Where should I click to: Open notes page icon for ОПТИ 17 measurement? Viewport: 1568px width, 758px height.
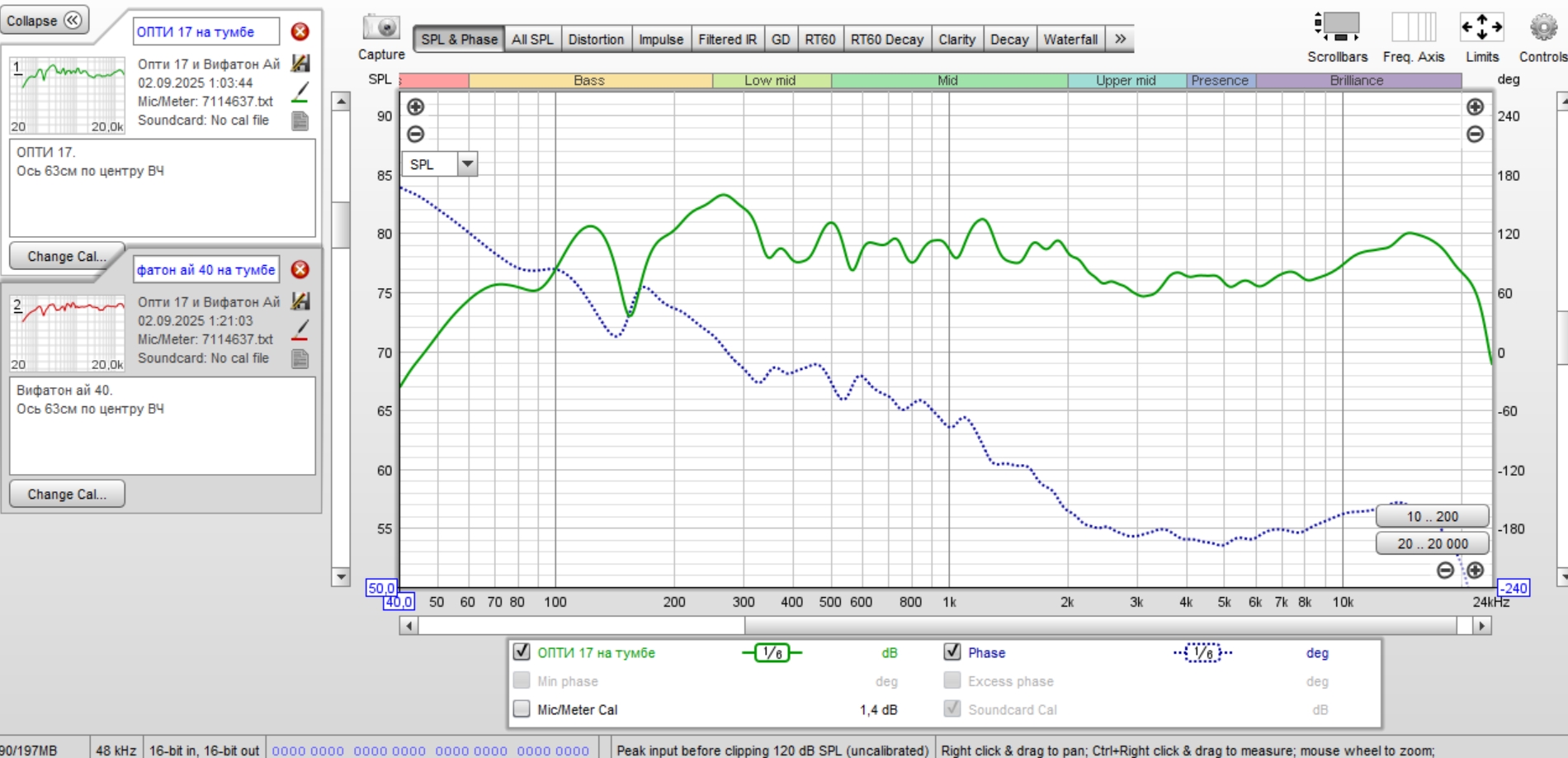[x=300, y=121]
